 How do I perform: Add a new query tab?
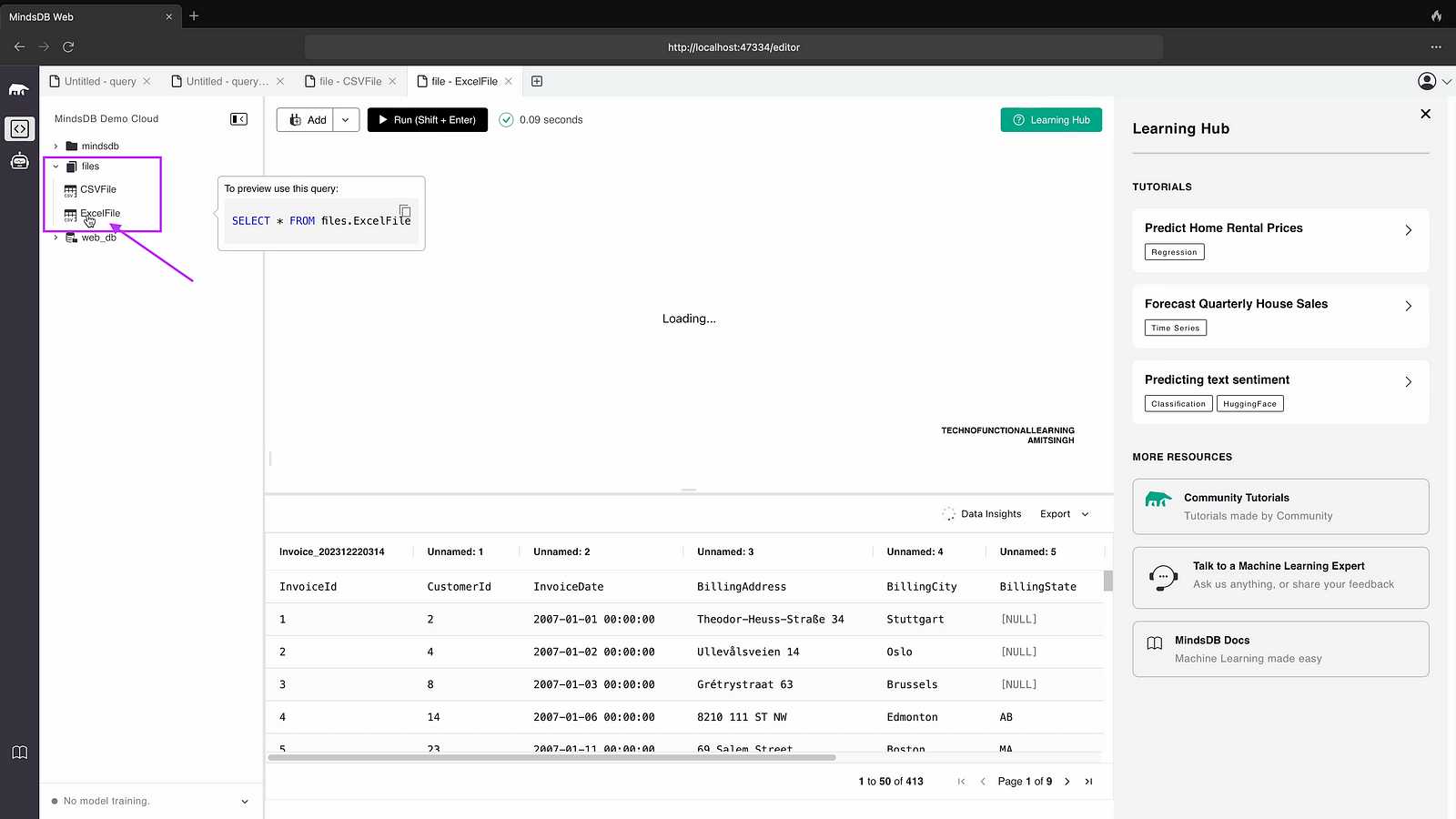[x=537, y=81]
